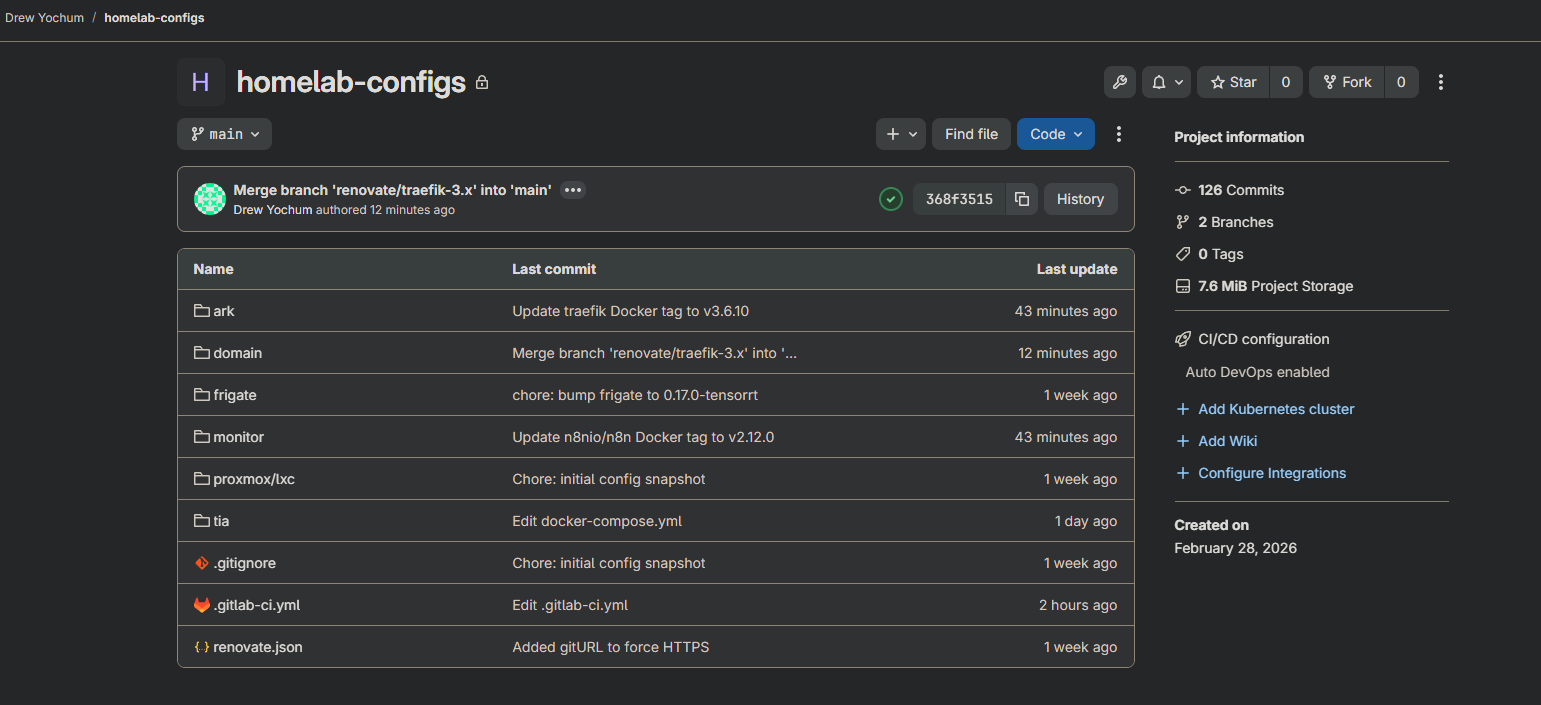Open repository actions ellipsis beside Code button

(x=1119, y=134)
